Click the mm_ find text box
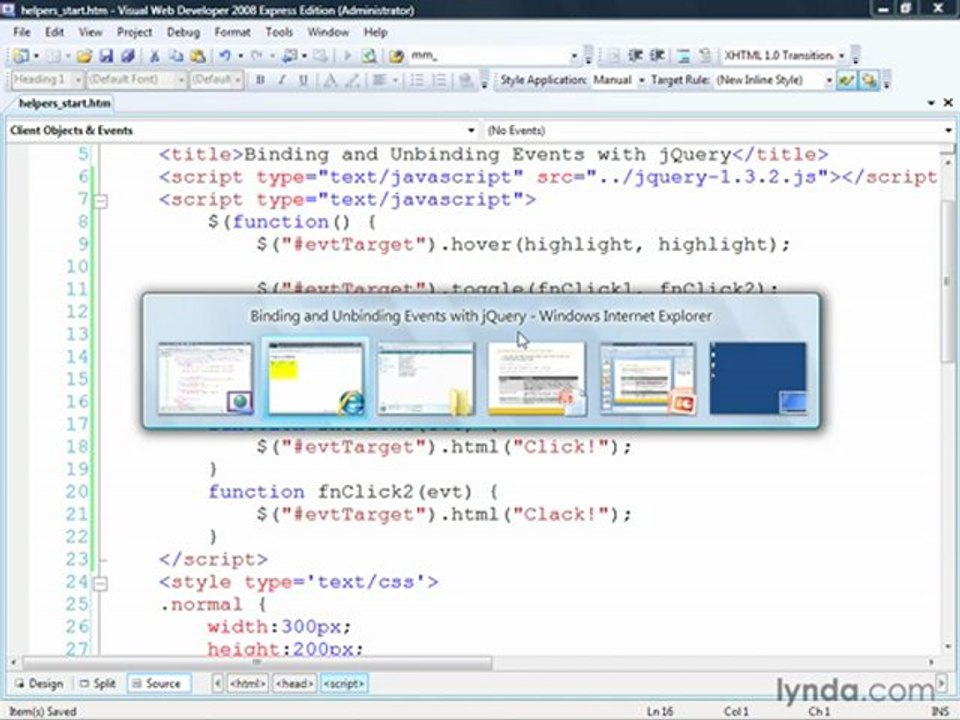This screenshot has height=720, width=960. click(489, 56)
